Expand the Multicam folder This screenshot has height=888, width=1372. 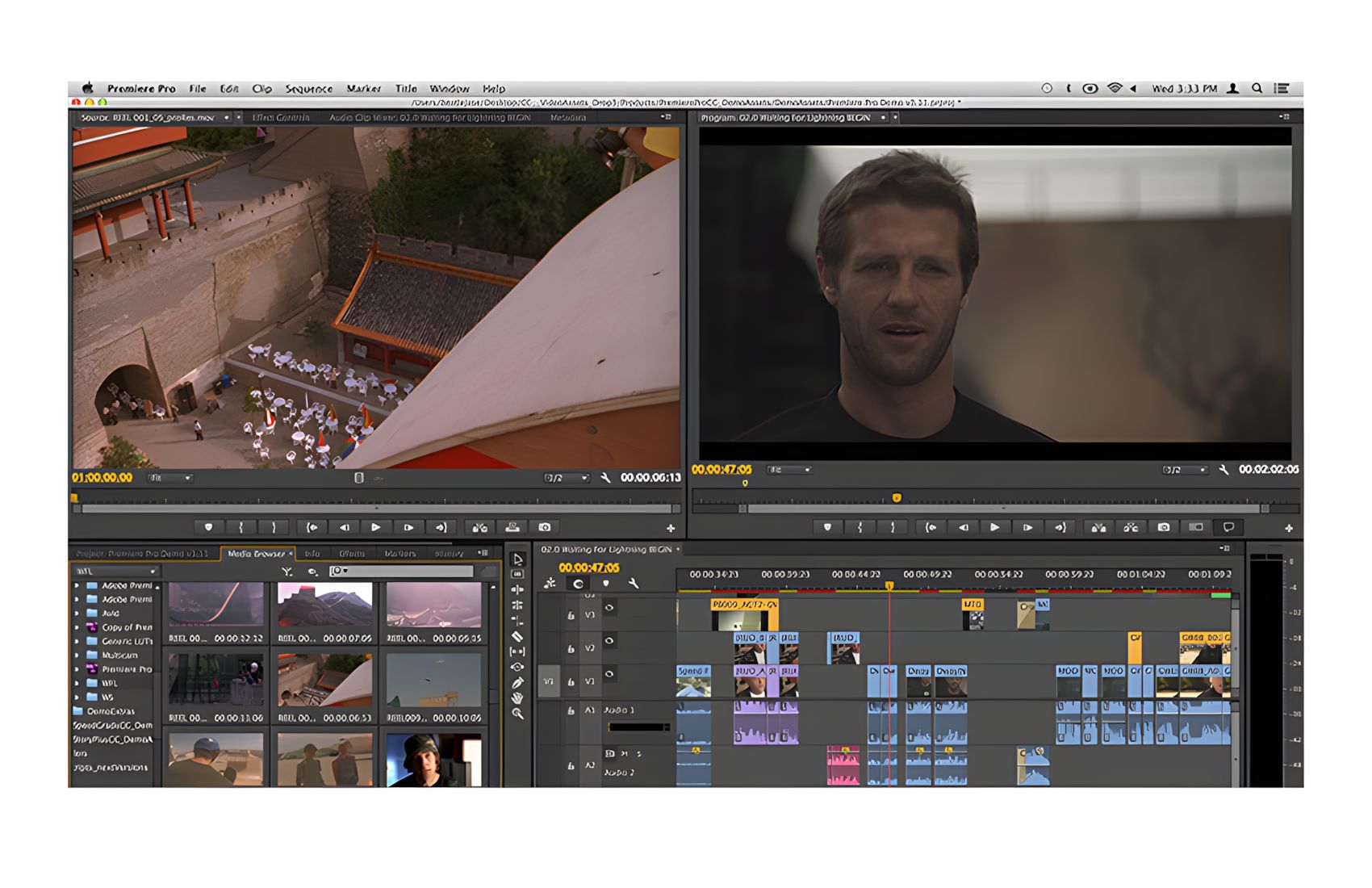pyautogui.click(x=77, y=655)
